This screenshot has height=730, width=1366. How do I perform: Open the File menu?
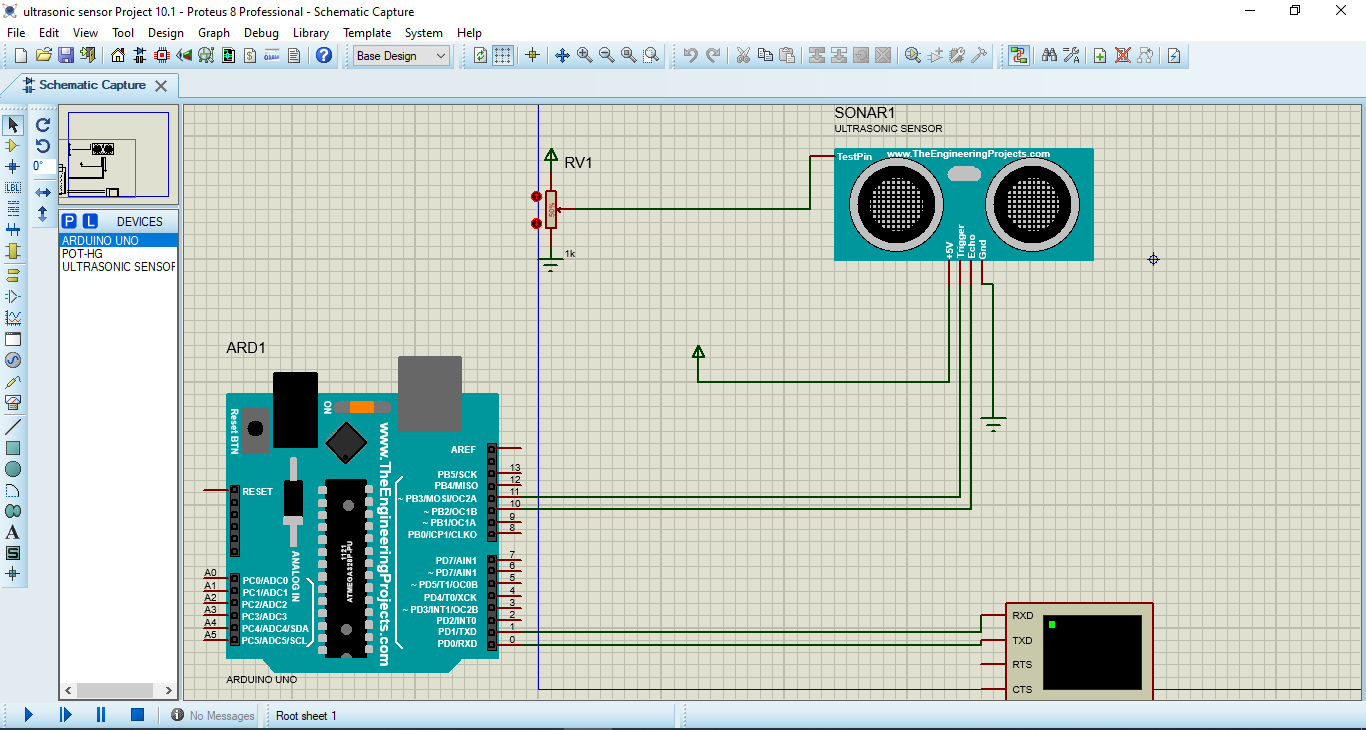pos(16,33)
